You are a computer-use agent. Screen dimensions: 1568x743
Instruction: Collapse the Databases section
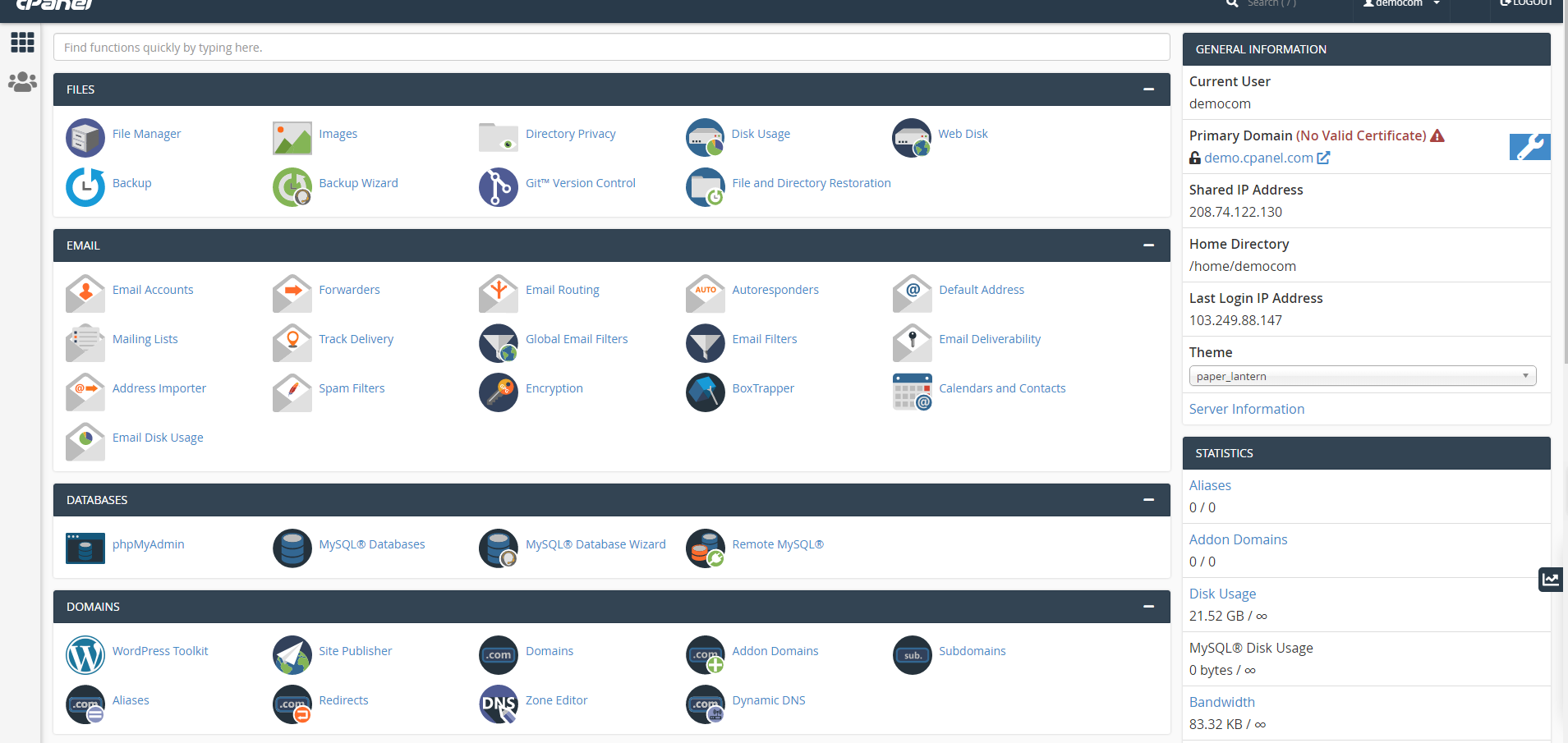1148,500
